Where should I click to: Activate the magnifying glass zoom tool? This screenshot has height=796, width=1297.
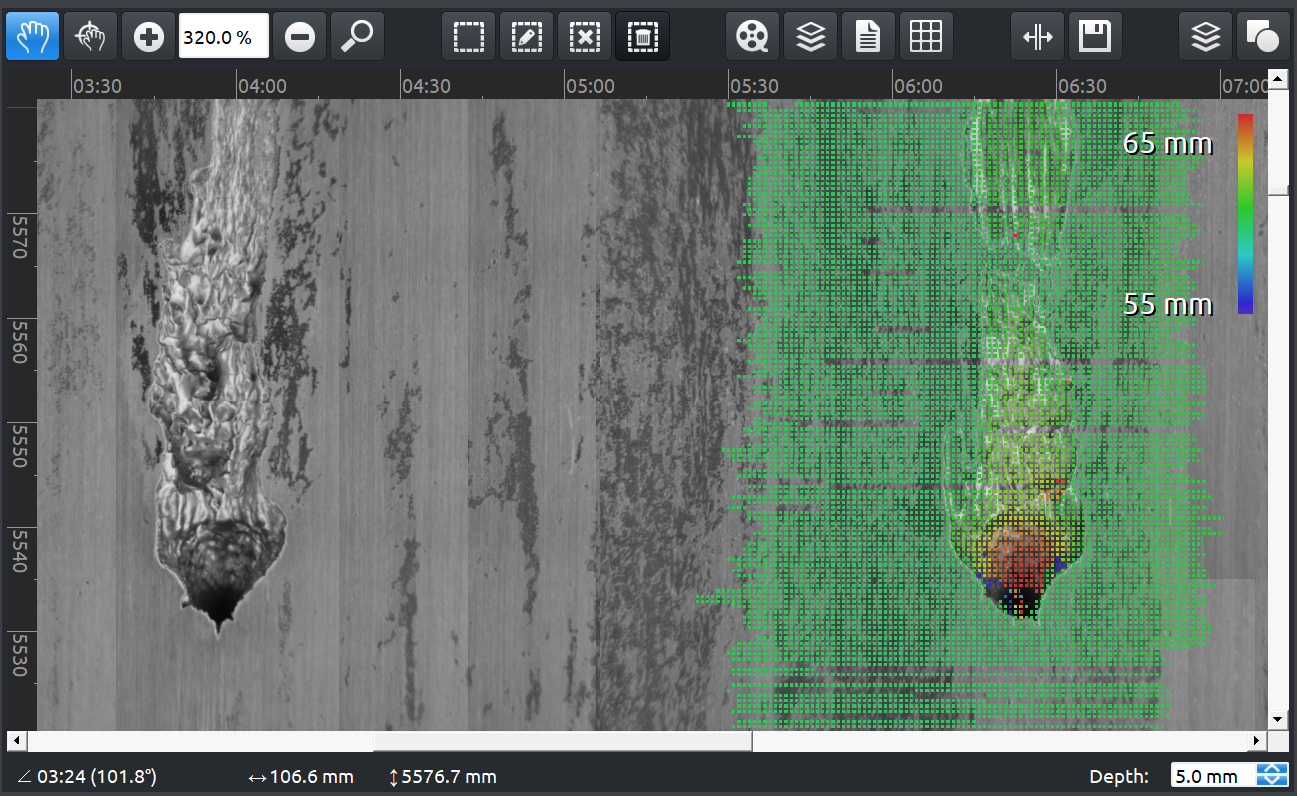[357, 37]
